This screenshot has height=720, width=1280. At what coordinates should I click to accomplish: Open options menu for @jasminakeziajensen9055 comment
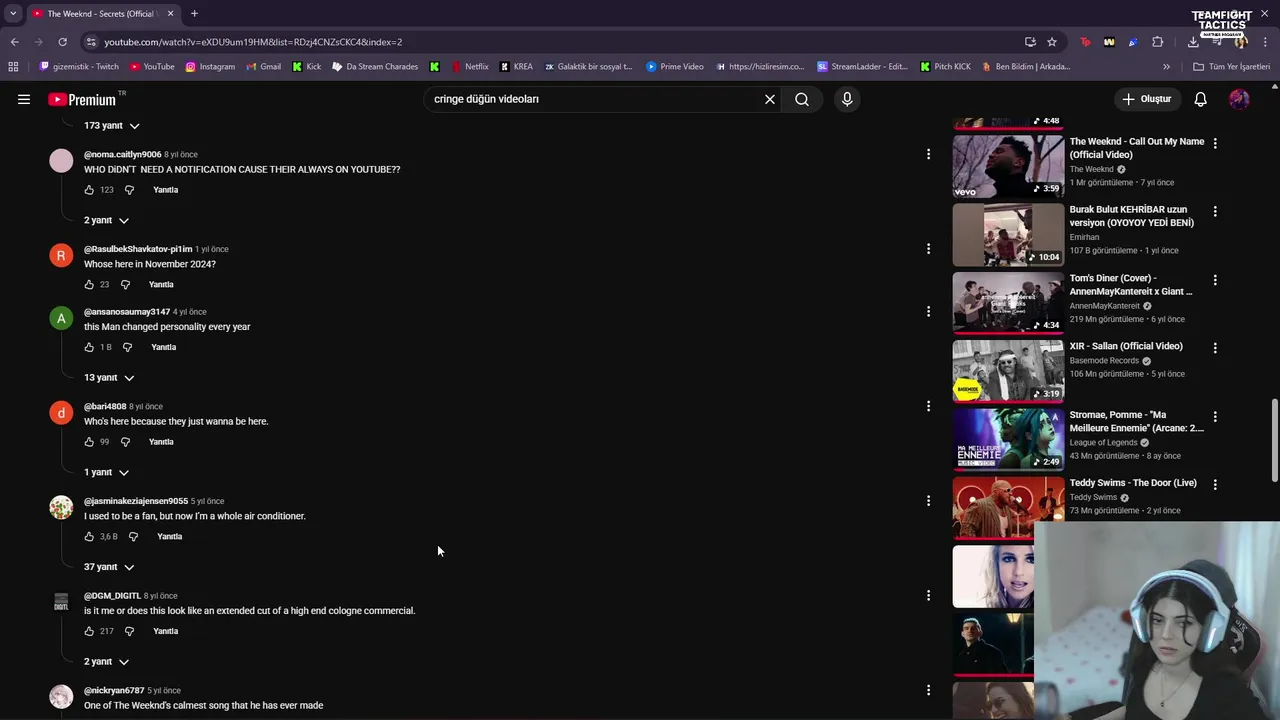[928, 500]
